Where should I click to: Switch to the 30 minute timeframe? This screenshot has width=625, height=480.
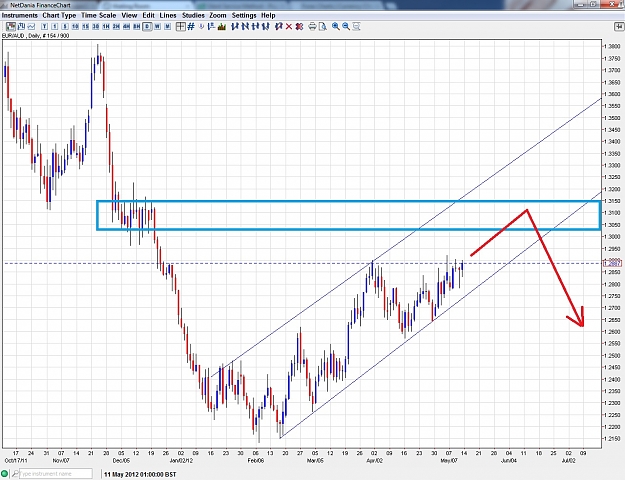coord(96,26)
